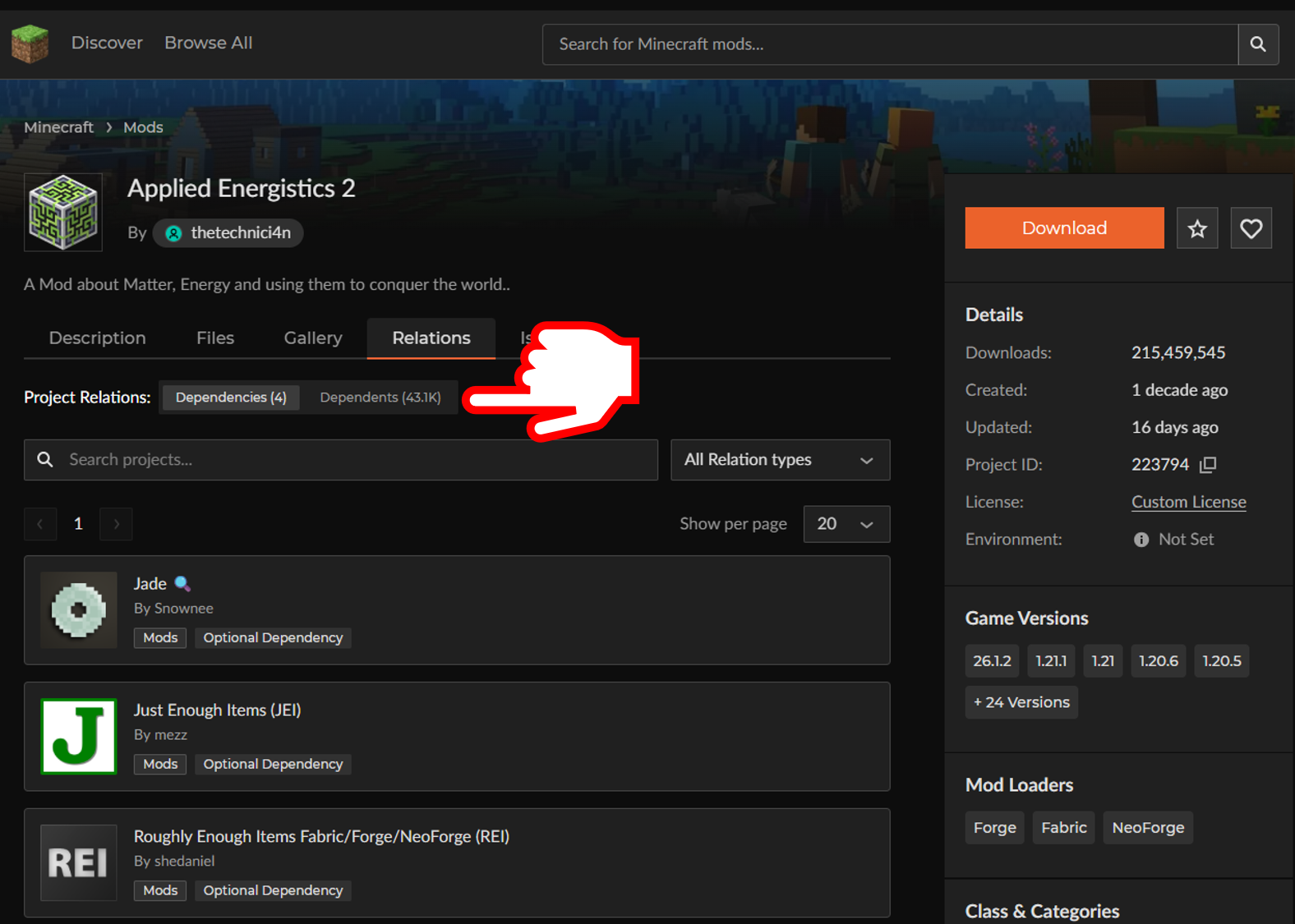The image size is (1295, 924).
Task: Open the All Relation types dropdown
Action: pyautogui.click(x=781, y=460)
